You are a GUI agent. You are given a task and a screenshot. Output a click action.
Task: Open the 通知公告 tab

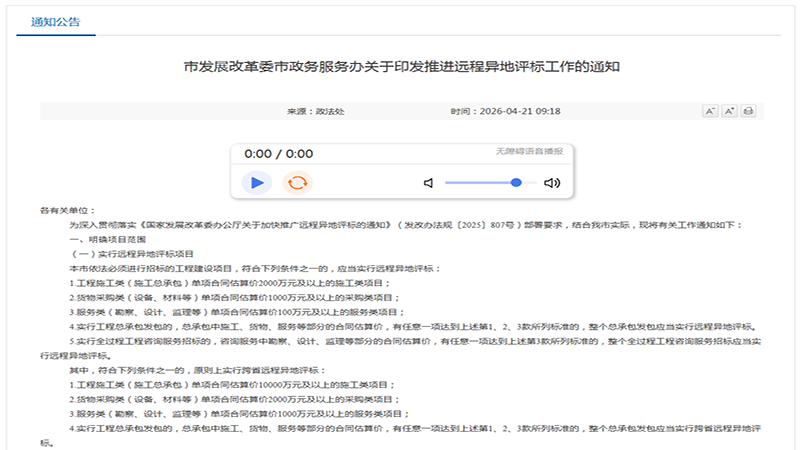56,22
